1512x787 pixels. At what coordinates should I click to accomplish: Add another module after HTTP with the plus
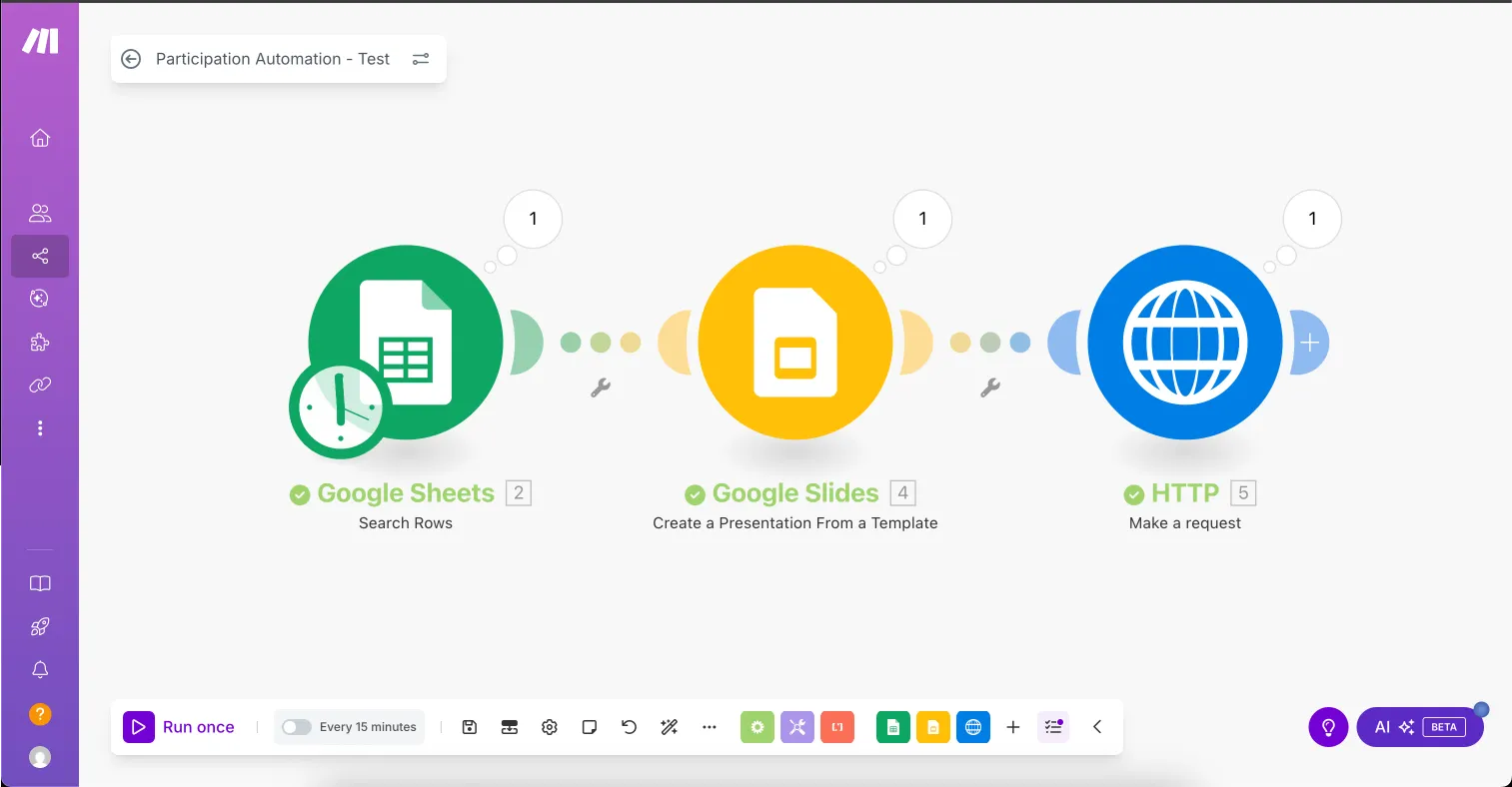coord(1310,343)
